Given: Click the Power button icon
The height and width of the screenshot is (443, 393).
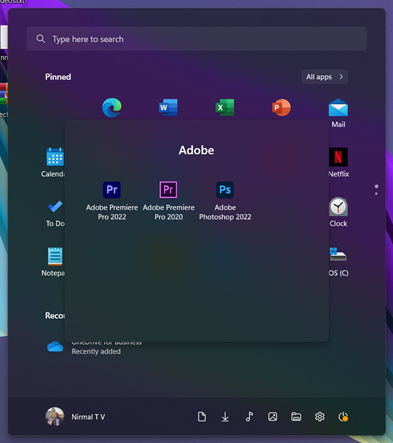Looking at the screenshot, I should pyautogui.click(x=343, y=417).
